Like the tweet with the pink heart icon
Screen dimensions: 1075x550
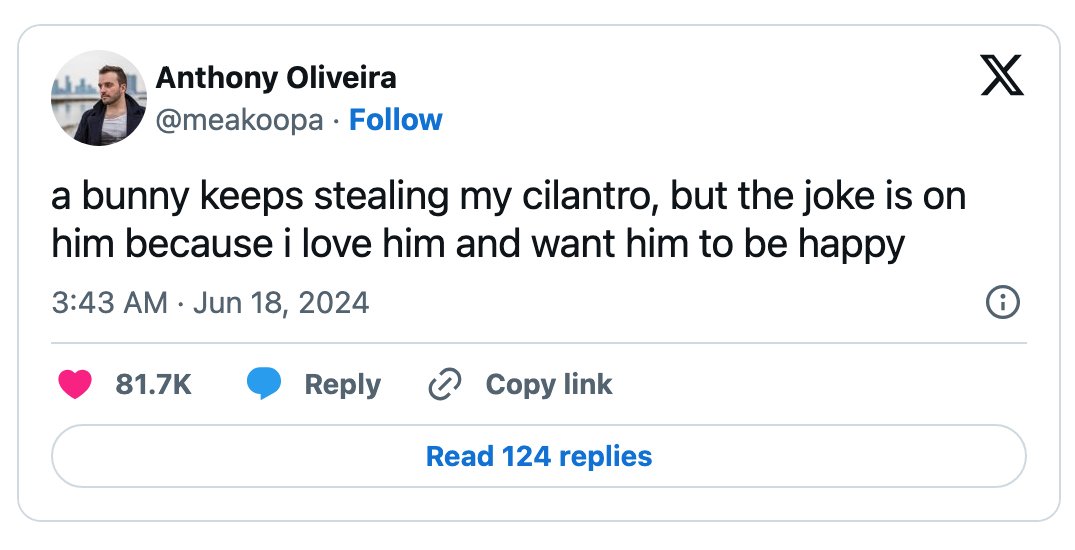75,384
